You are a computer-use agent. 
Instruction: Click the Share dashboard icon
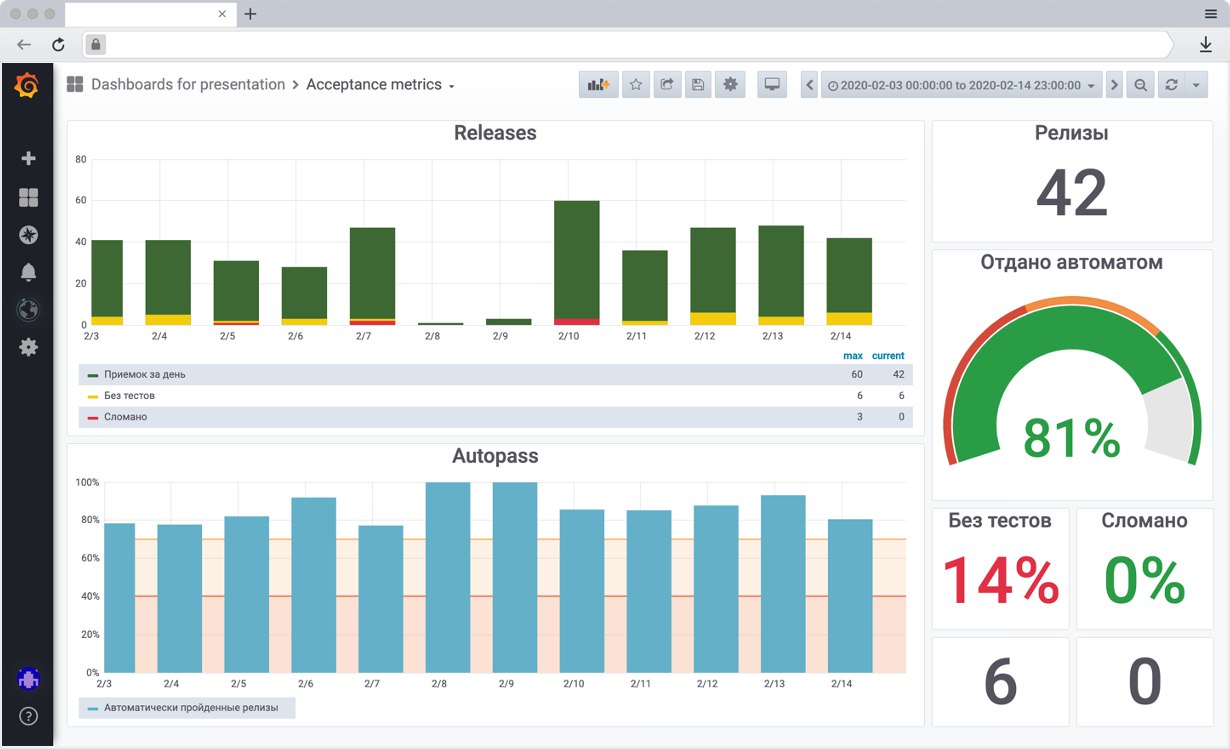(667, 85)
